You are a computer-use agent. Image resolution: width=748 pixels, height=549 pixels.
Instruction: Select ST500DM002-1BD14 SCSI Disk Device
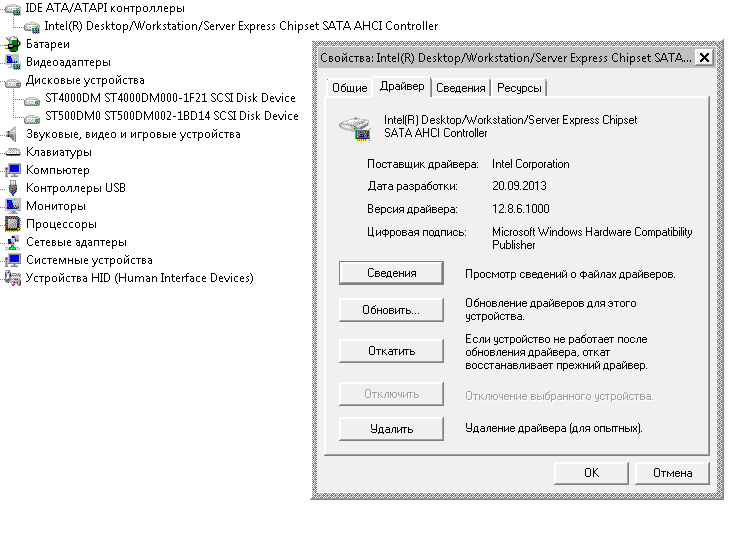tap(172, 116)
